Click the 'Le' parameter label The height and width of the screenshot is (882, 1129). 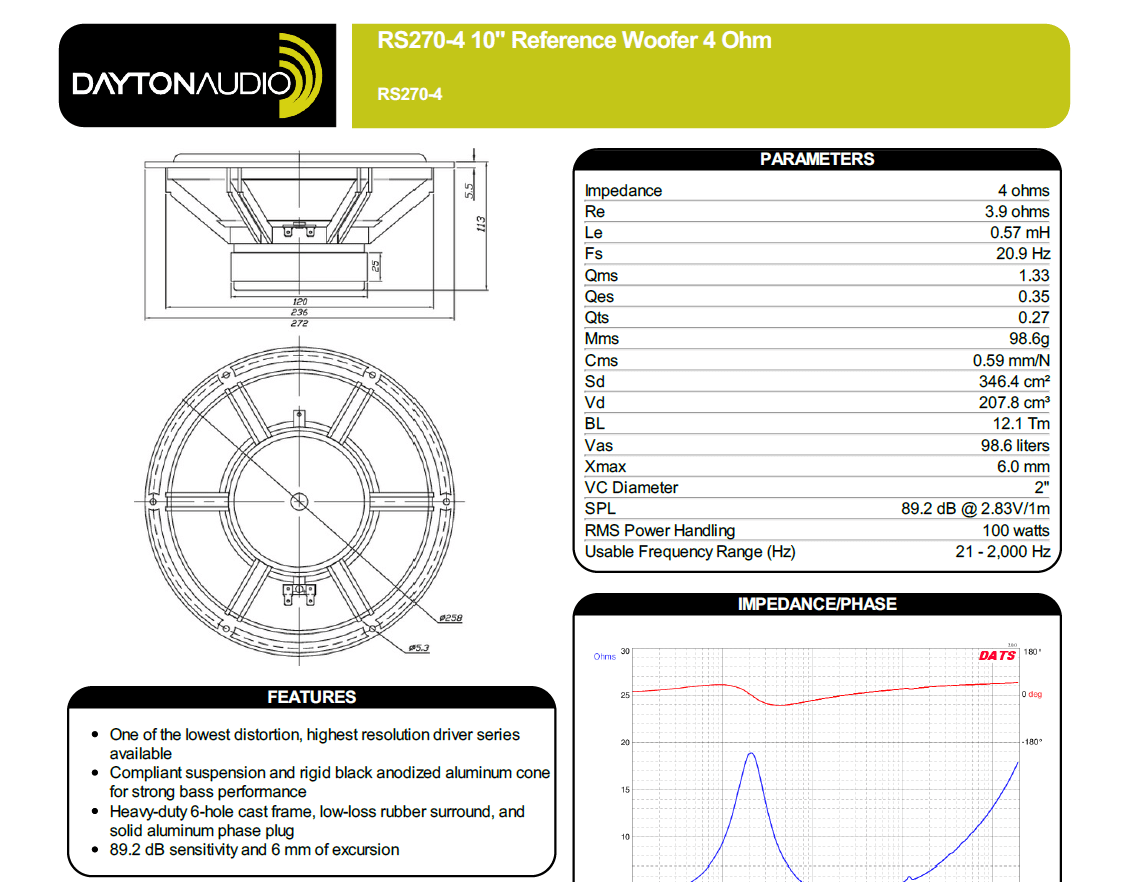click(x=593, y=233)
